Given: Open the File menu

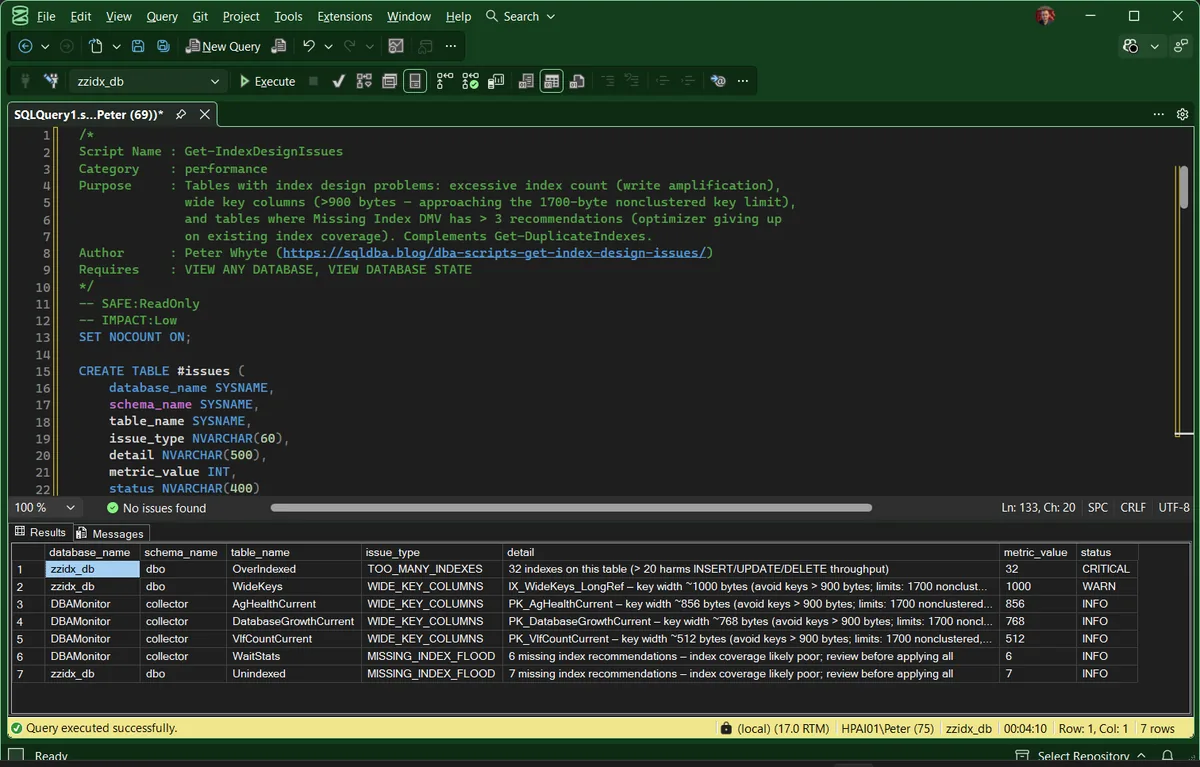Looking at the screenshot, I should click(46, 16).
